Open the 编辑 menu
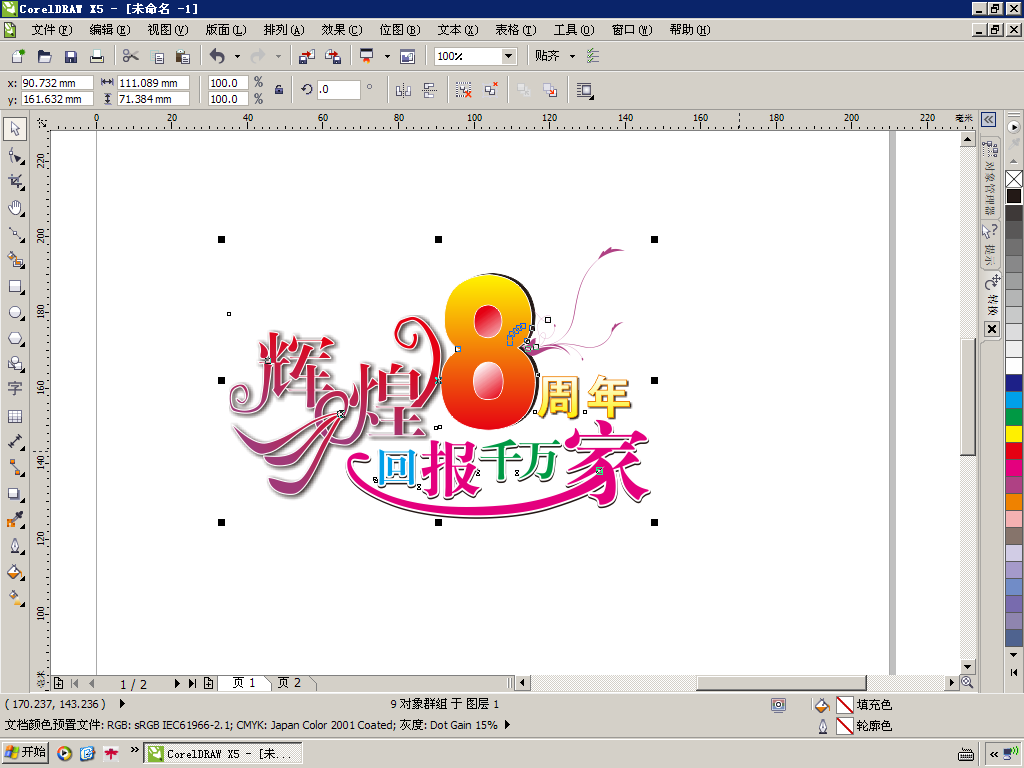The width and height of the screenshot is (1024, 768). pos(110,29)
